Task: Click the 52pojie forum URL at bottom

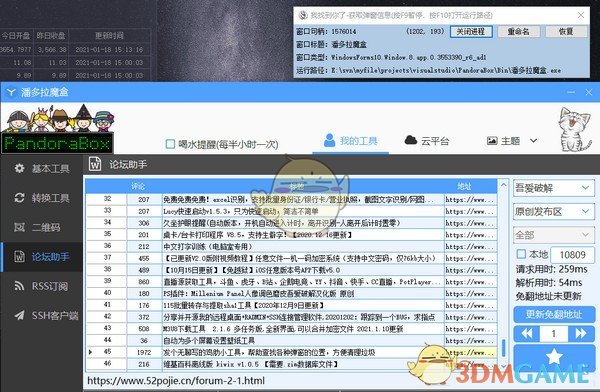Action: (176, 381)
